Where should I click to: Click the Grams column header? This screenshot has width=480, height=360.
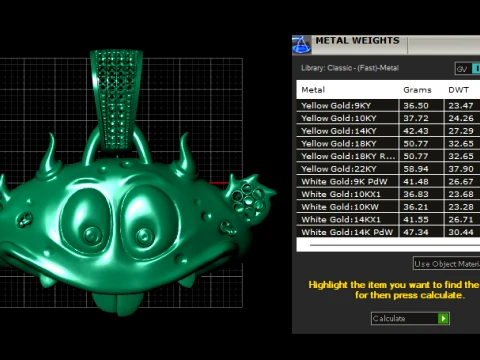[x=417, y=90]
